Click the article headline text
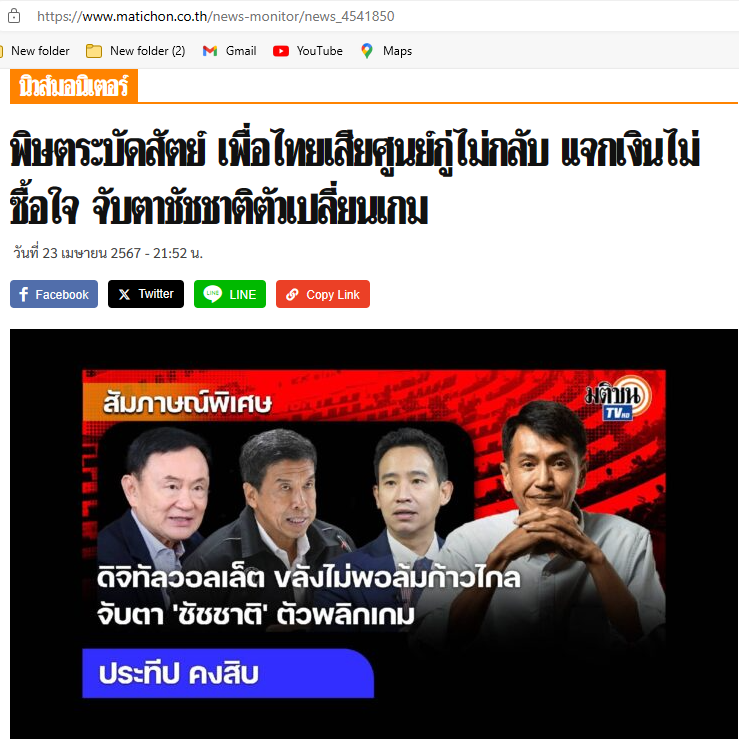739x741 pixels. coord(354,179)
